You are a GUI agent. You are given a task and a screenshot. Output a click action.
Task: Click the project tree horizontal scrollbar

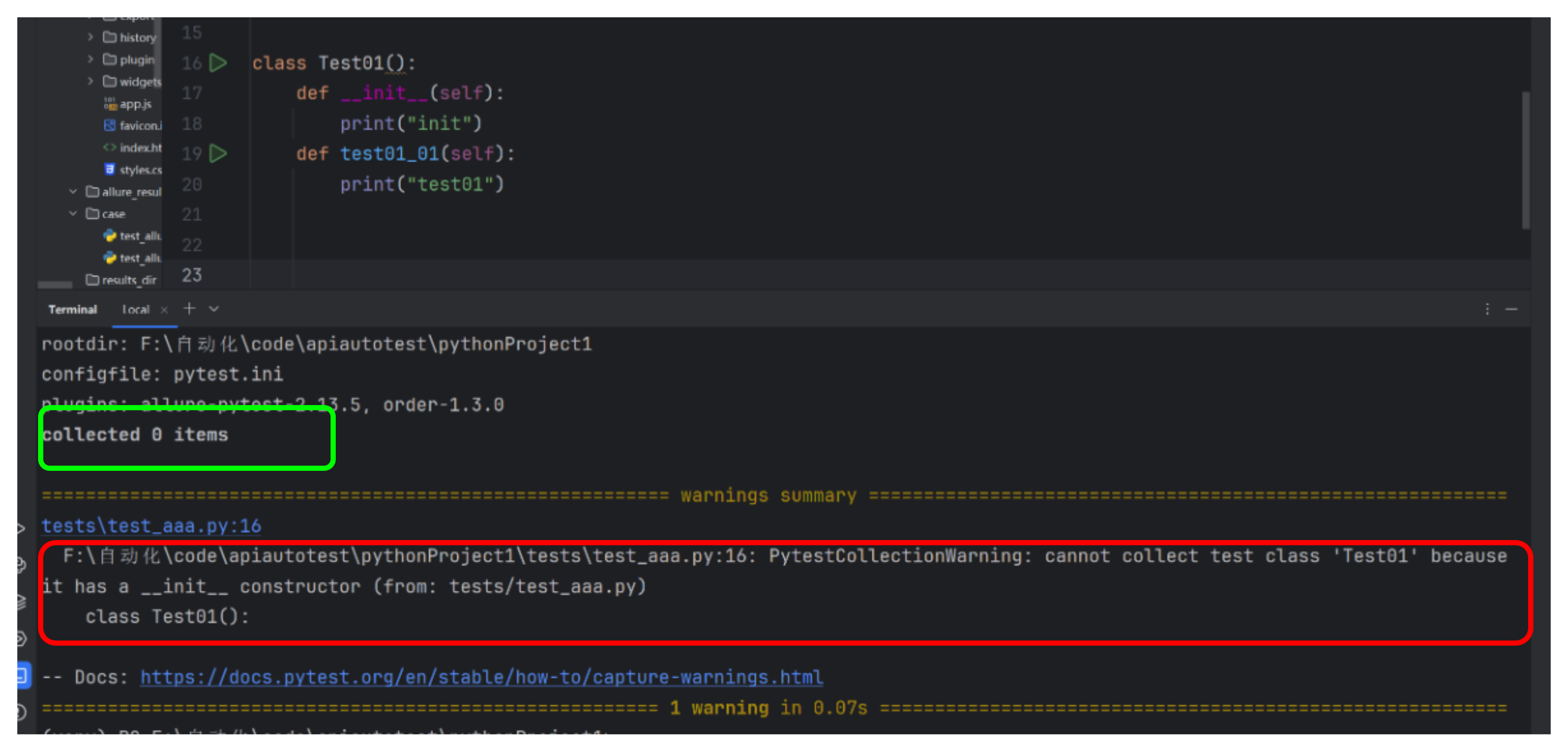pos(55,284)
